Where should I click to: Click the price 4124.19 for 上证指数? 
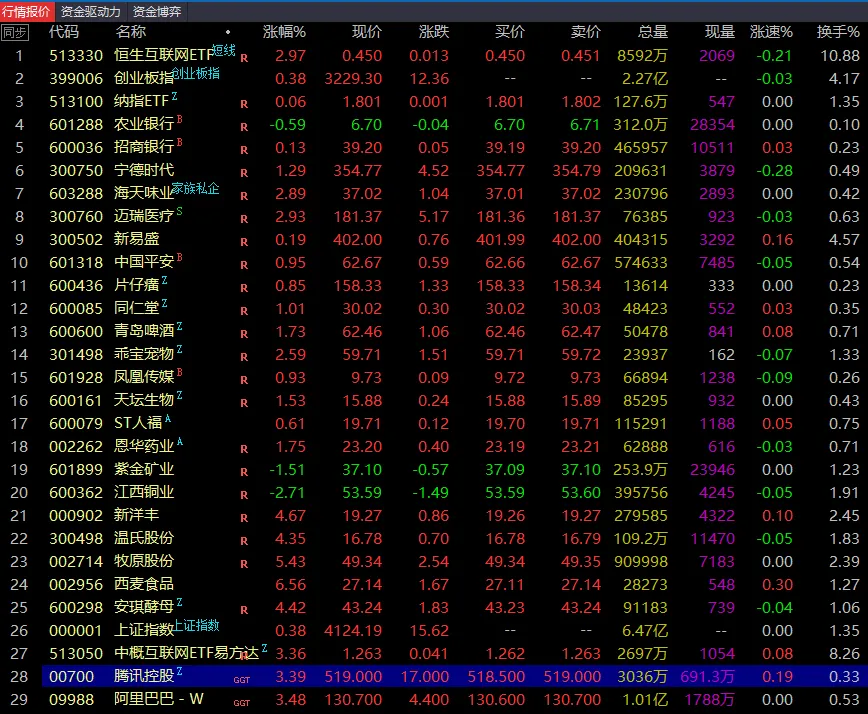coord(353,630)
